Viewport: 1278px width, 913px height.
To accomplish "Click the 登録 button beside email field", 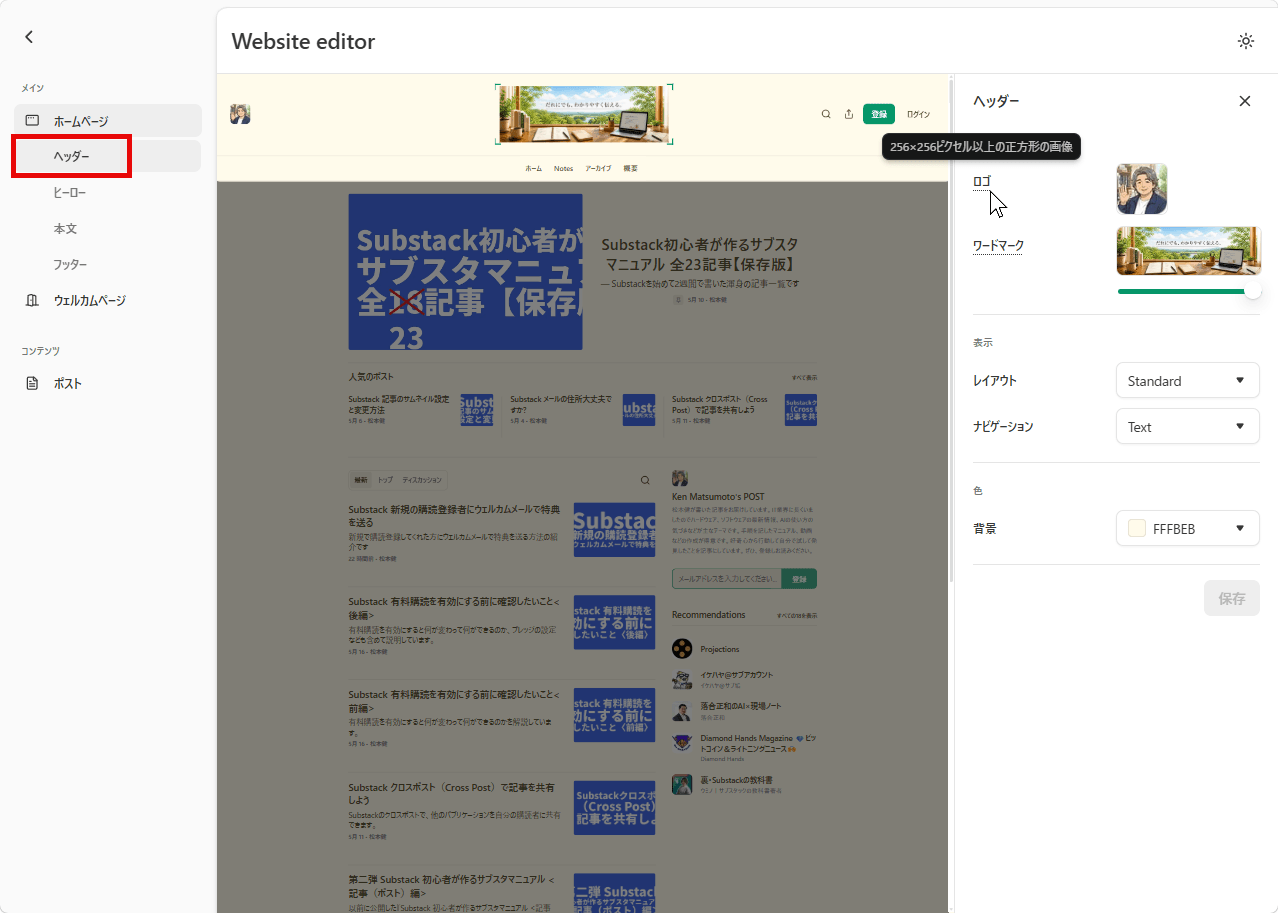I will click(799, 579).
